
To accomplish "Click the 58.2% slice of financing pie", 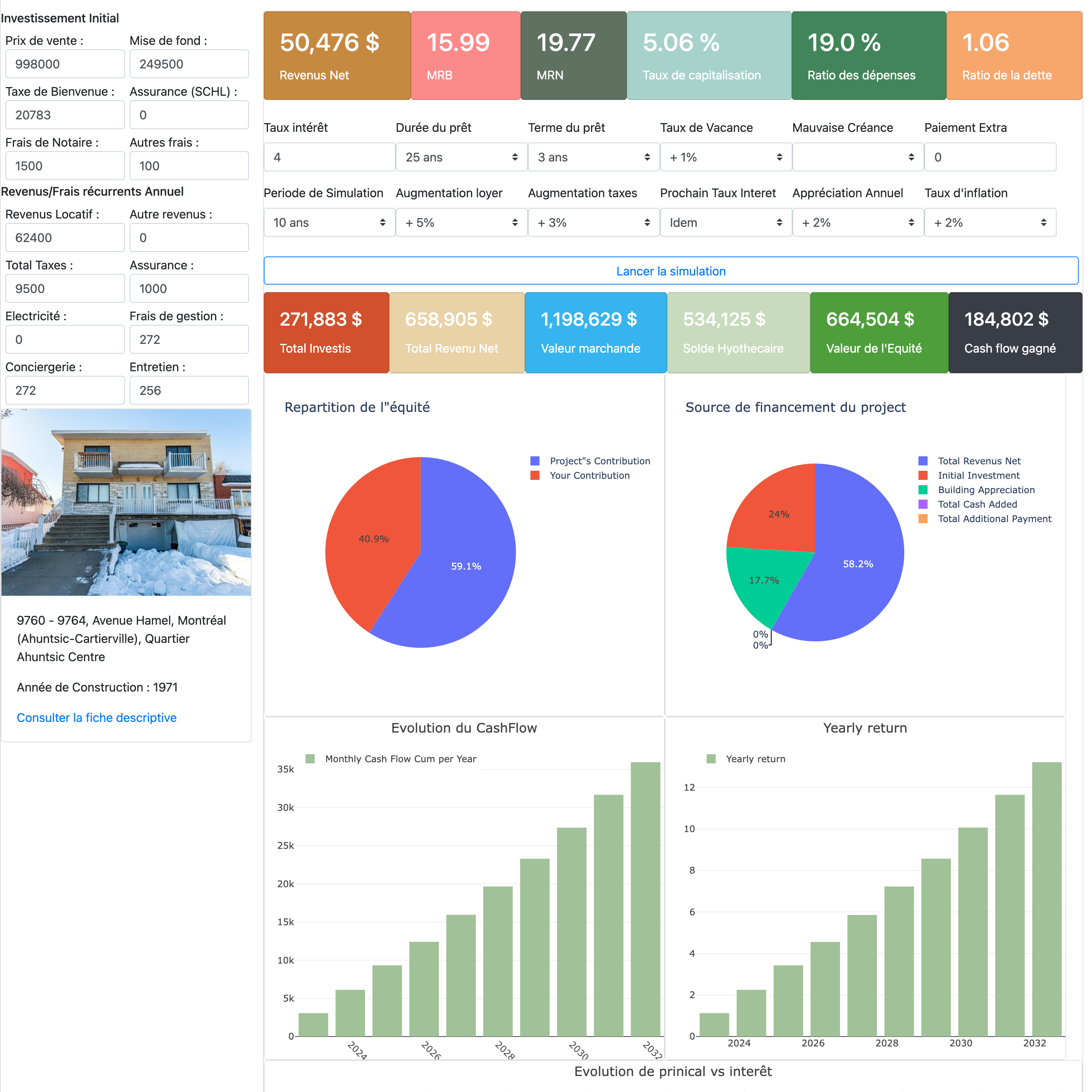I will tap(858, 563).
